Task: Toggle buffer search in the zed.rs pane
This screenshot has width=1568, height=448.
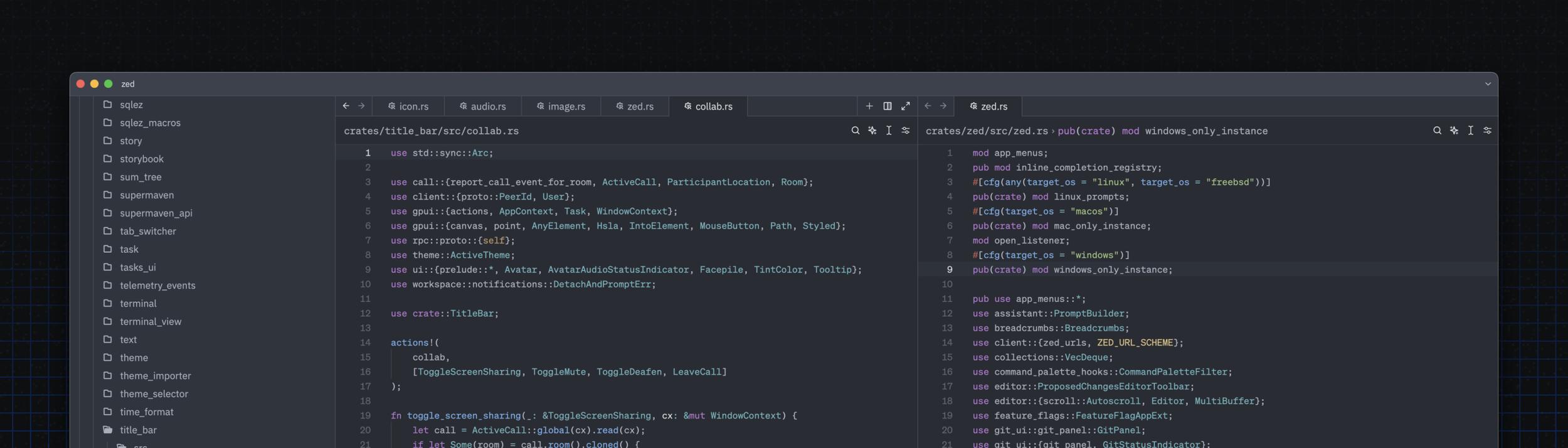Action: tap(1437, 131)
